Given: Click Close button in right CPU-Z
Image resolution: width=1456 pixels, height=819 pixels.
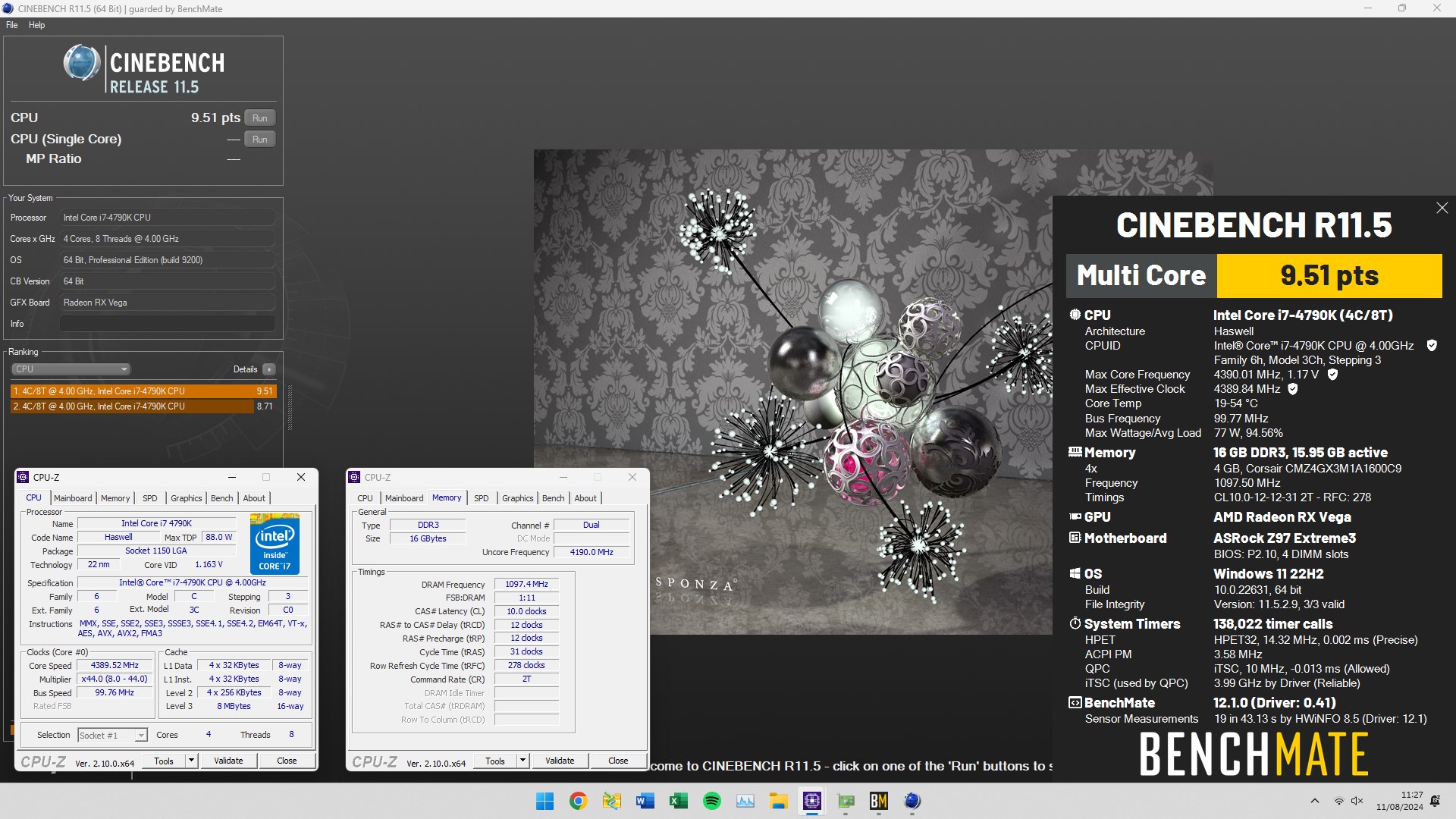Looking at the screenshot, I should (x=618, y=761).
